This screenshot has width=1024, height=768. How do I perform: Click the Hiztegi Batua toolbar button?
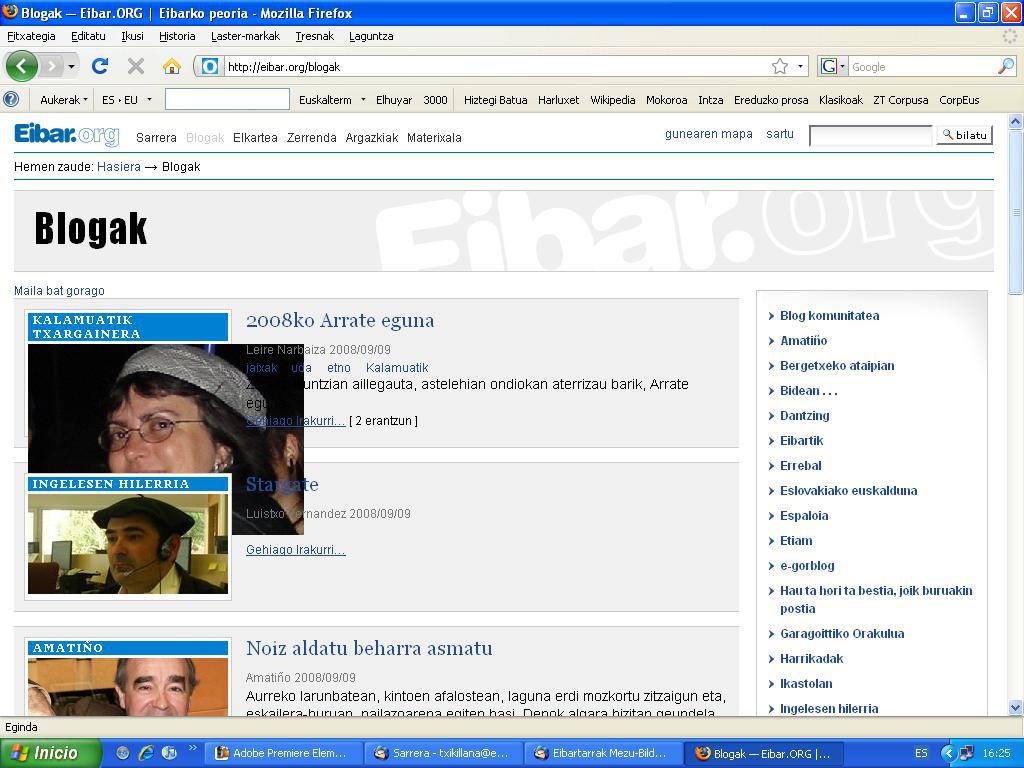pyautogui.click(x=496, y=100)
